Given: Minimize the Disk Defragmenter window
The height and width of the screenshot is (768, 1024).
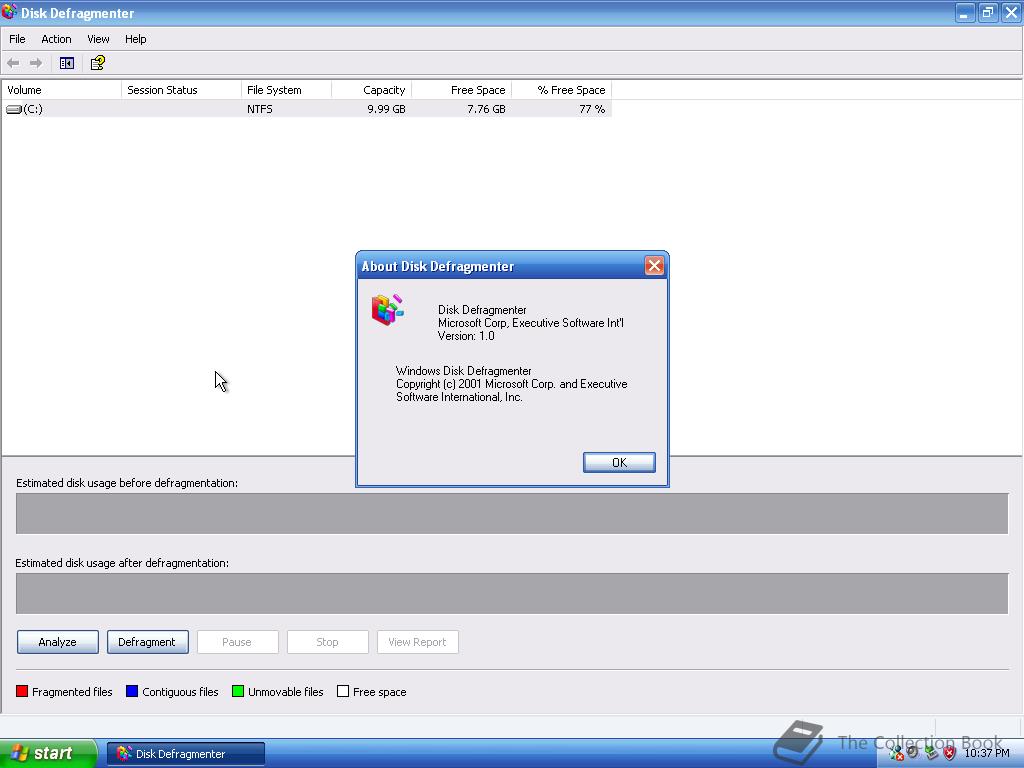Looking at the screenshot, I should tap(965, 12).
